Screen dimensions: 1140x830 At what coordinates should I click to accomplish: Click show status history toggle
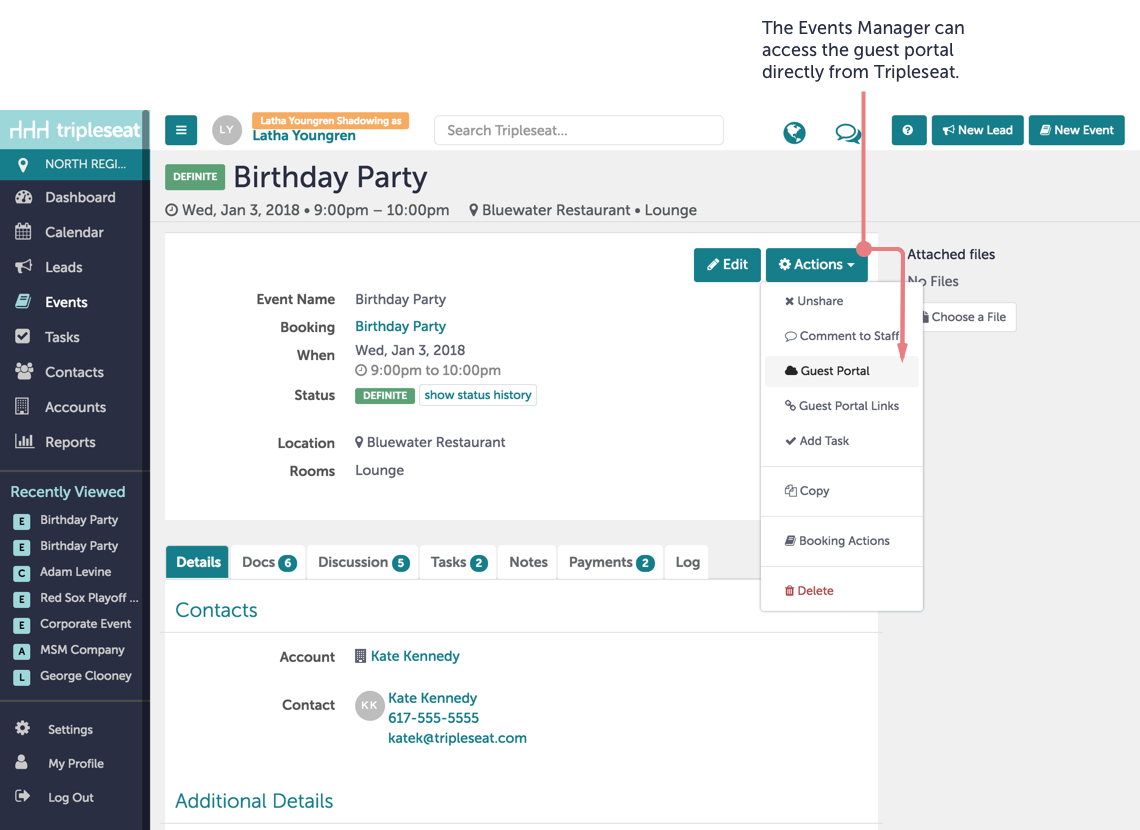477,395
